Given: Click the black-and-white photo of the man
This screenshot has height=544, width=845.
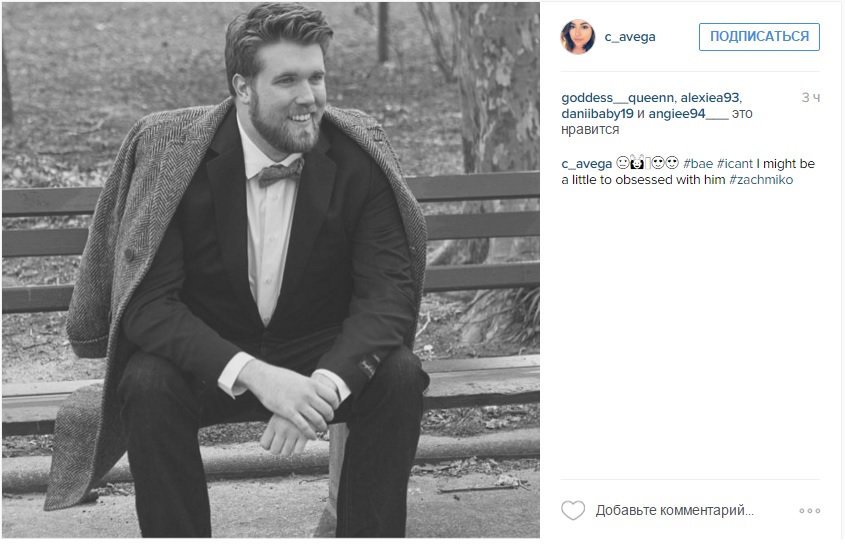Looking at the screenshot, I should coord(271,270).
